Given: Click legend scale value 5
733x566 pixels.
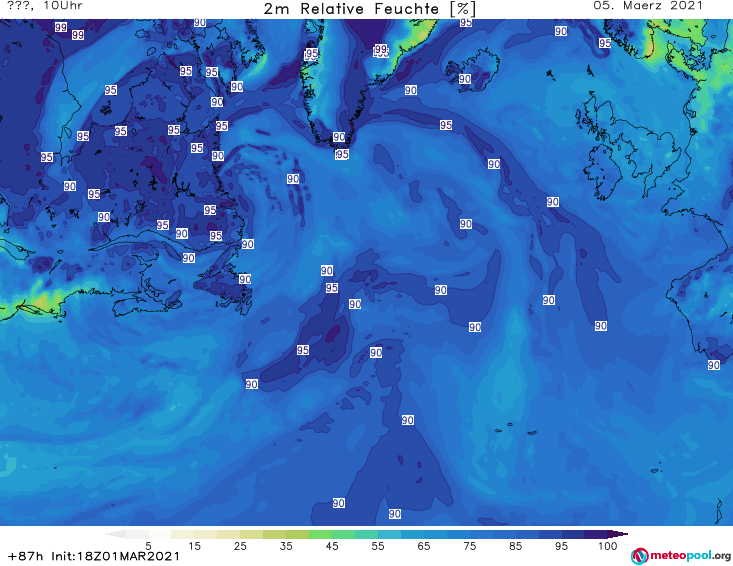Looking at the screenshot, I should click(148, 546).
